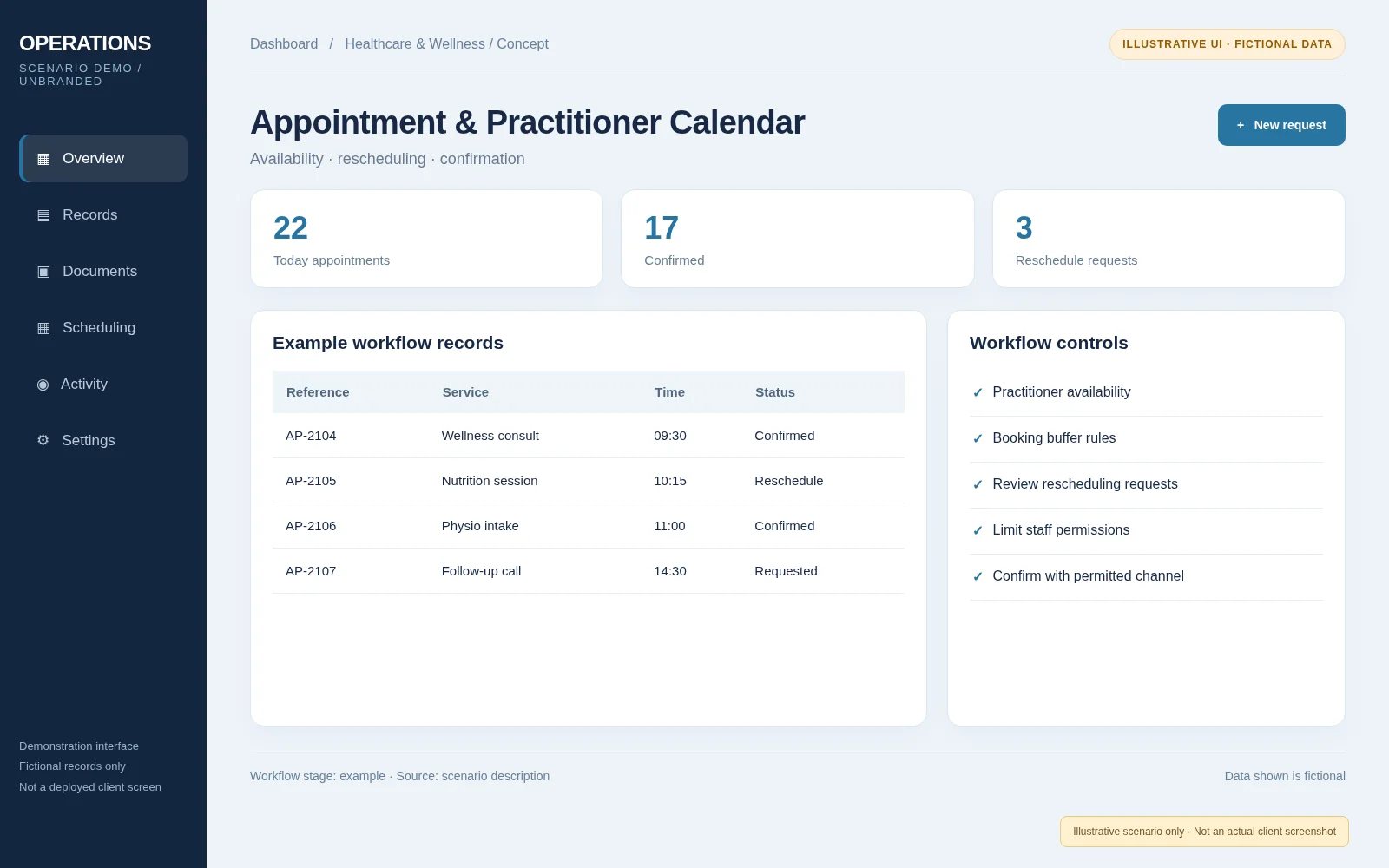This screenshot has height=868, width=1389.
Task: Select the Status column header
Action: pos(775,392)
